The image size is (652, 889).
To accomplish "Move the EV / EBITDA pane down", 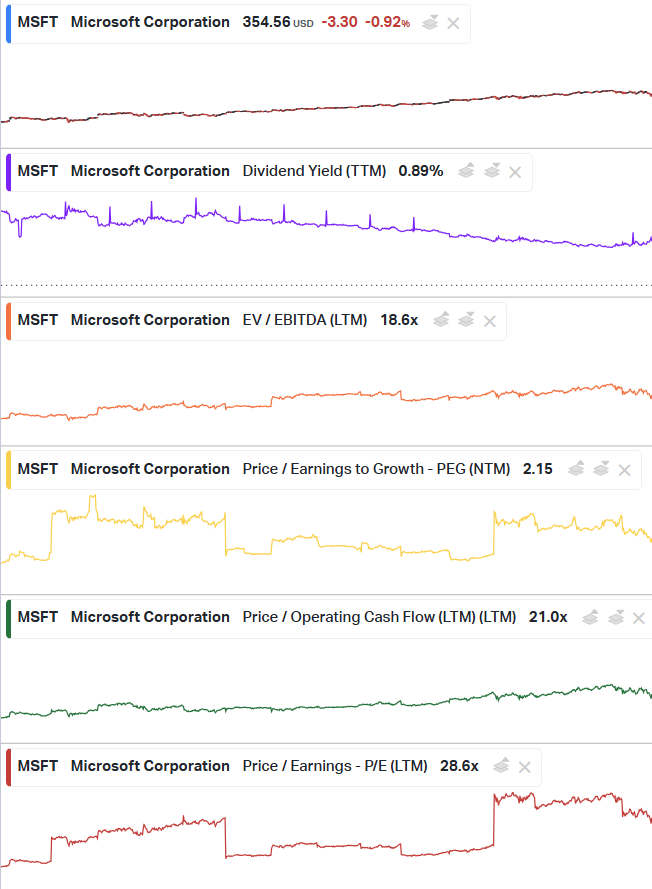I will [x=466, y=320].
